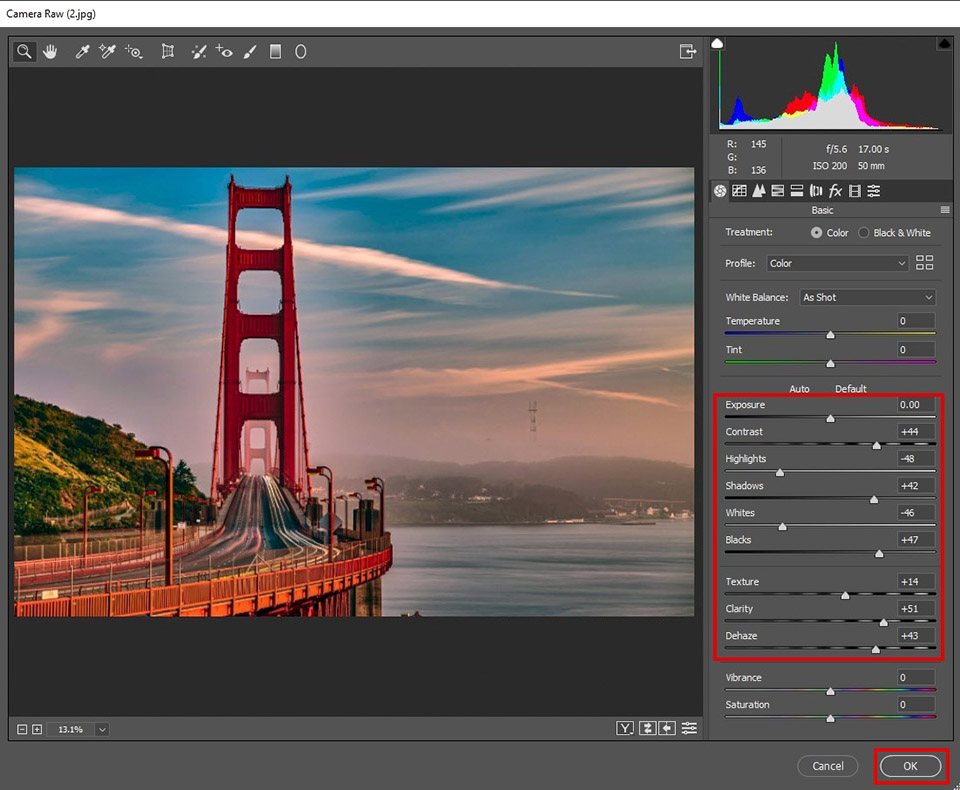Expand the White Balance dropdown
This screenshot has height=790, width=960.
click(867, 297)
